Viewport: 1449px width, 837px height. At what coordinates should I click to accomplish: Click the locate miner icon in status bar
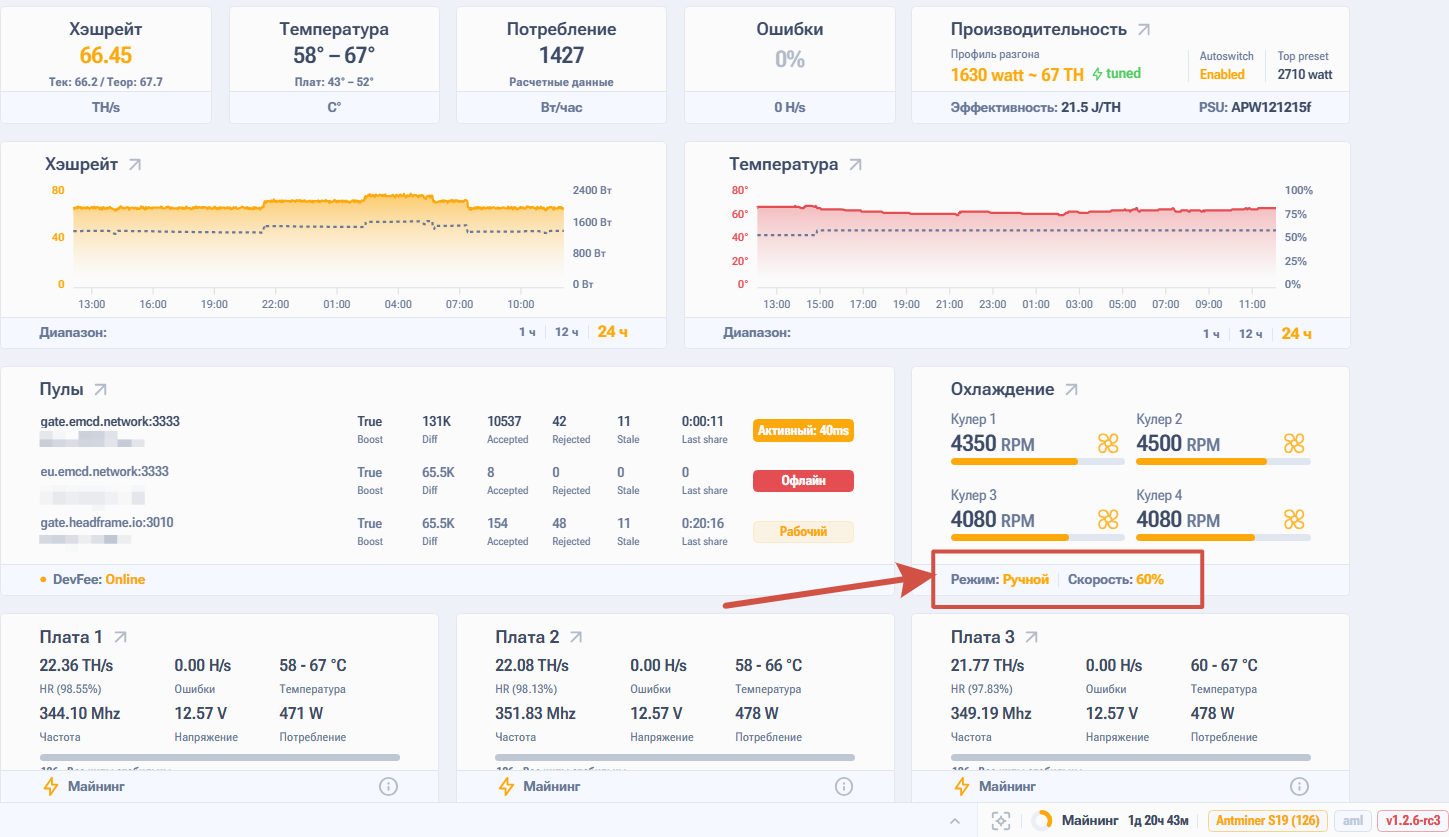coord(1000,821)
